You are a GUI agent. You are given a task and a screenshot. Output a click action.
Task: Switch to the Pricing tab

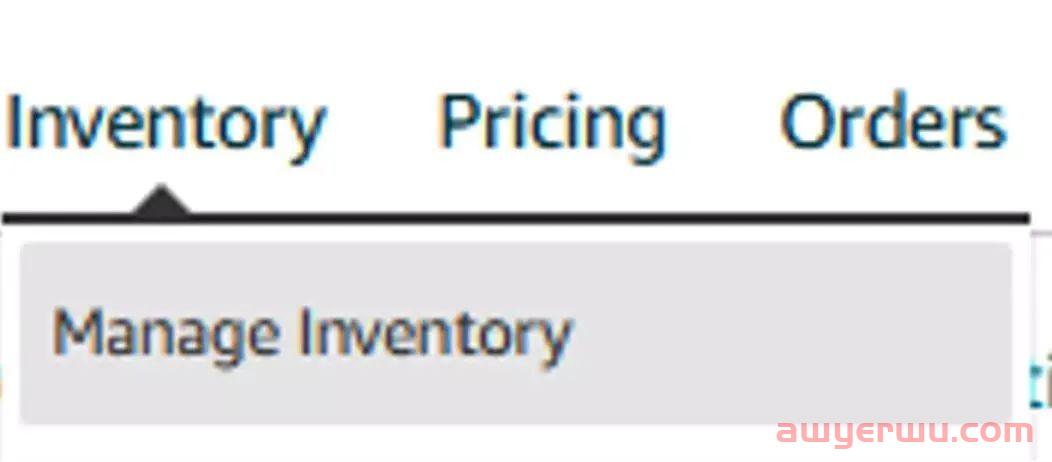(x=552, y=125)
